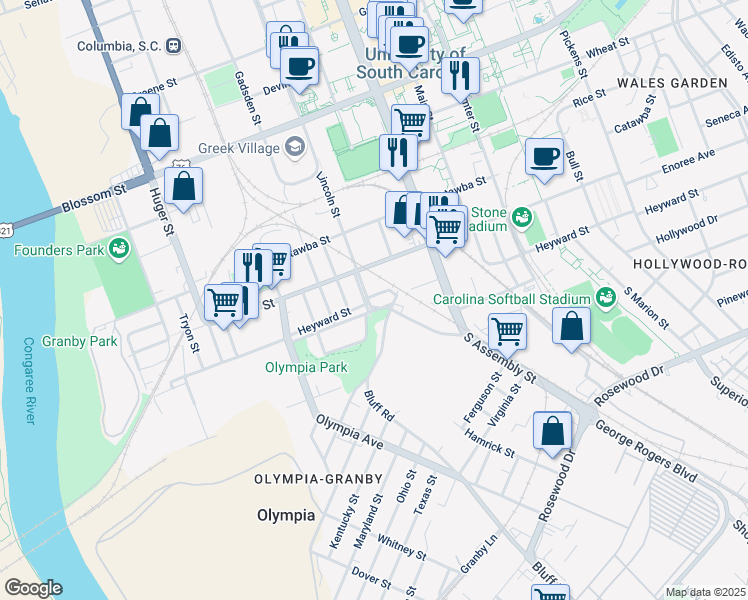
Task: Click the Greek Village text label
Action: tap(239, 148)
